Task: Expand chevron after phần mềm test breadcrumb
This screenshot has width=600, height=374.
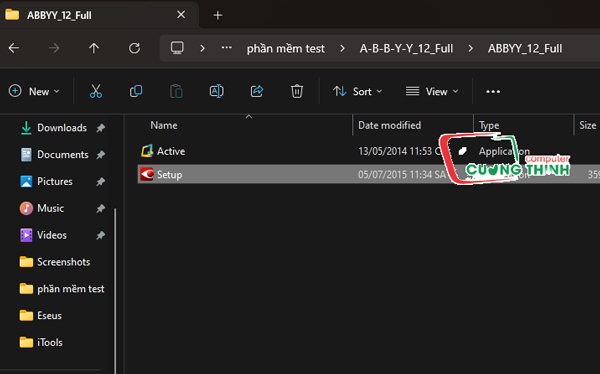Action: coord(342,48)
